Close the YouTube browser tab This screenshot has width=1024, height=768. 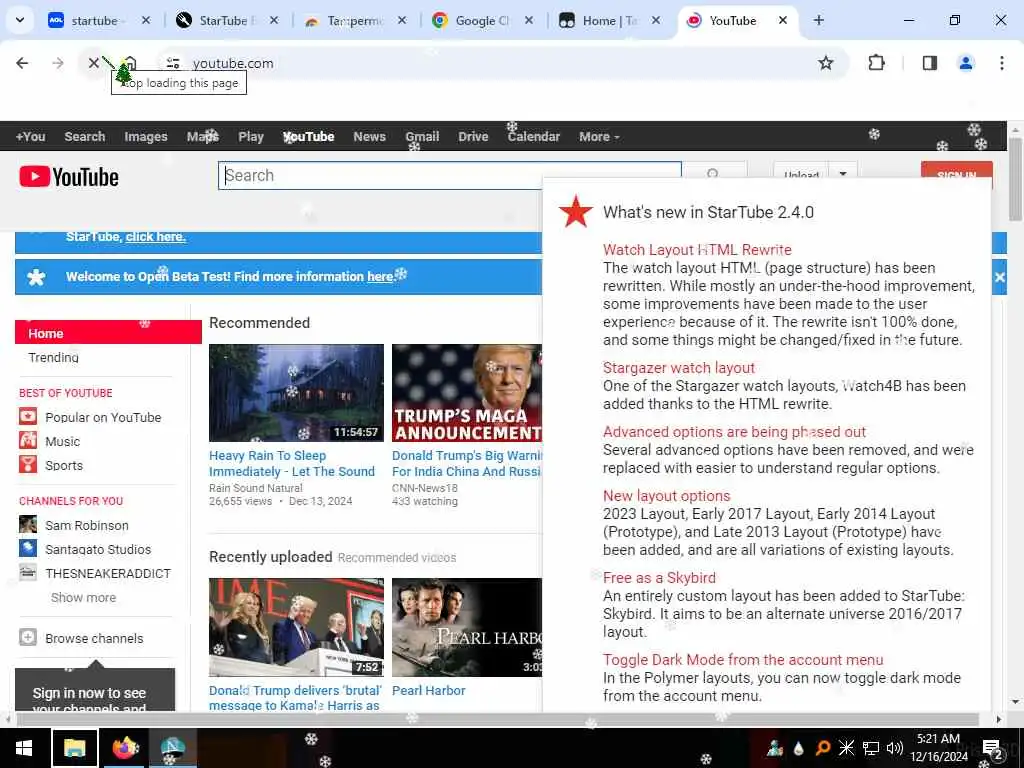[x=782, y=20]
